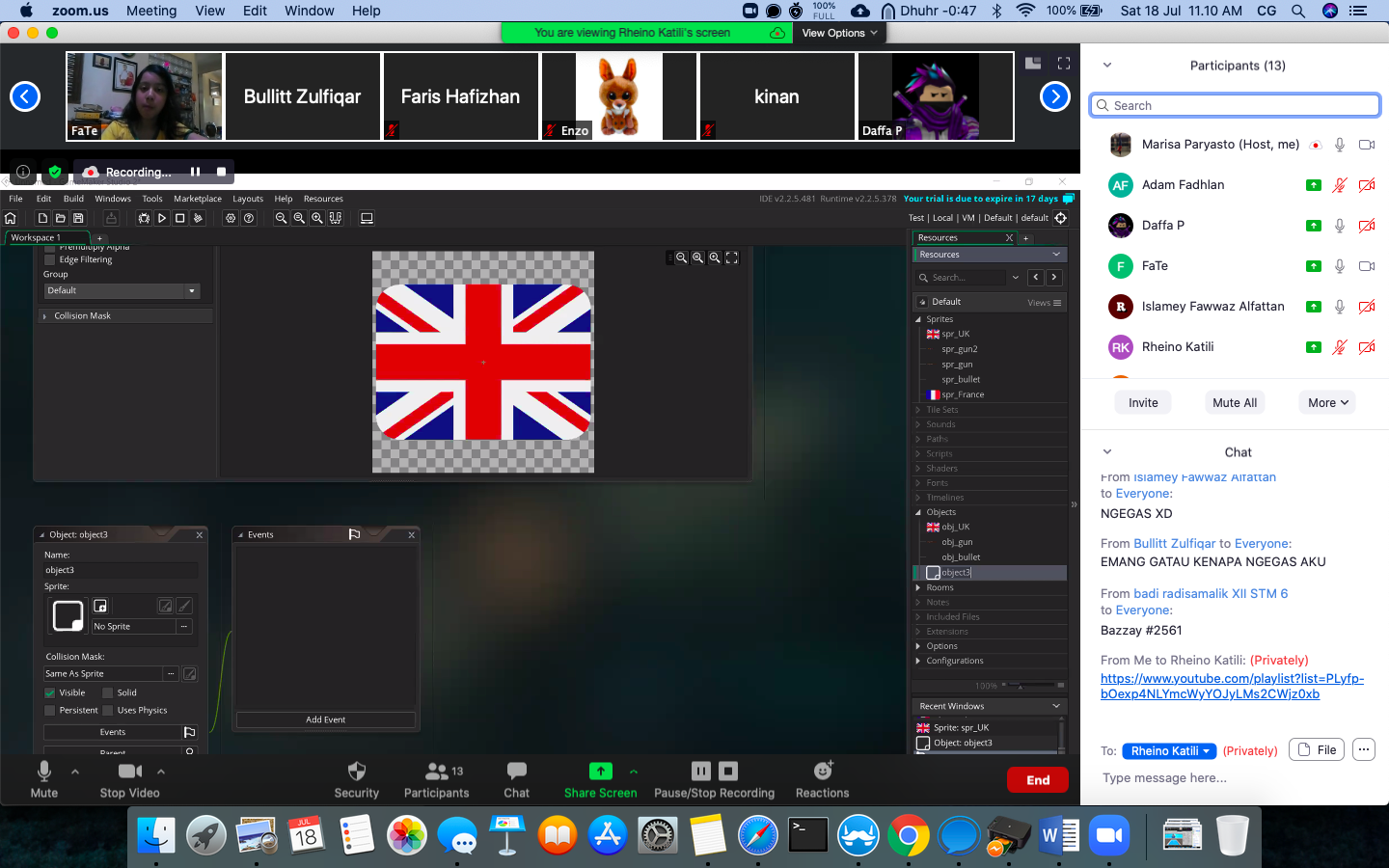Show next participants with right arrow
Image resolution: width=1389 pixels, height=868 pixels.
1055,96
